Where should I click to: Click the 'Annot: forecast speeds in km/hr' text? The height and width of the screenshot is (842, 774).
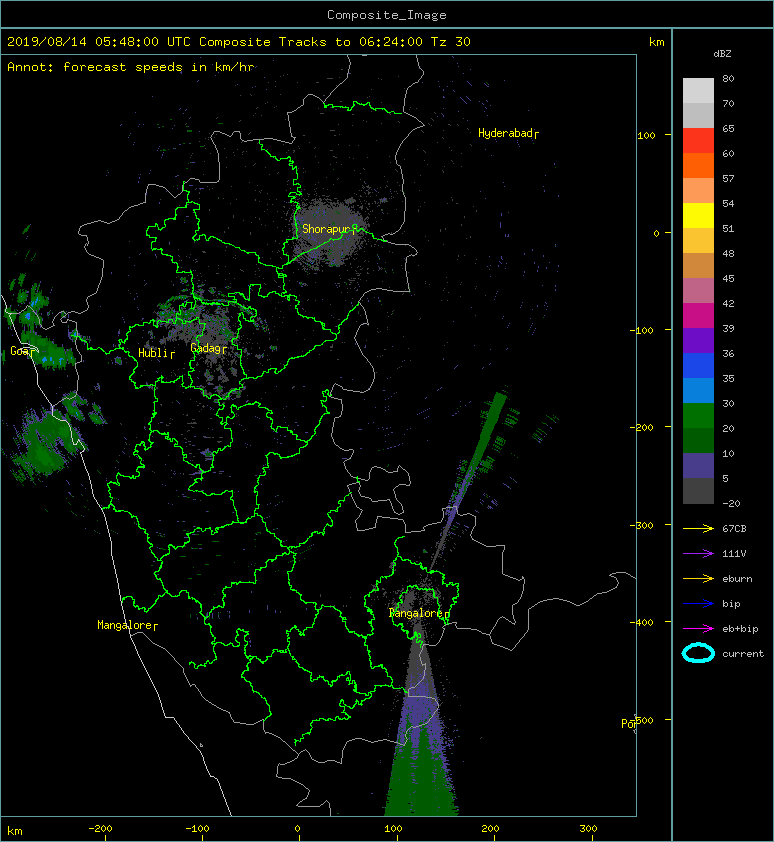tap(131, 67)
